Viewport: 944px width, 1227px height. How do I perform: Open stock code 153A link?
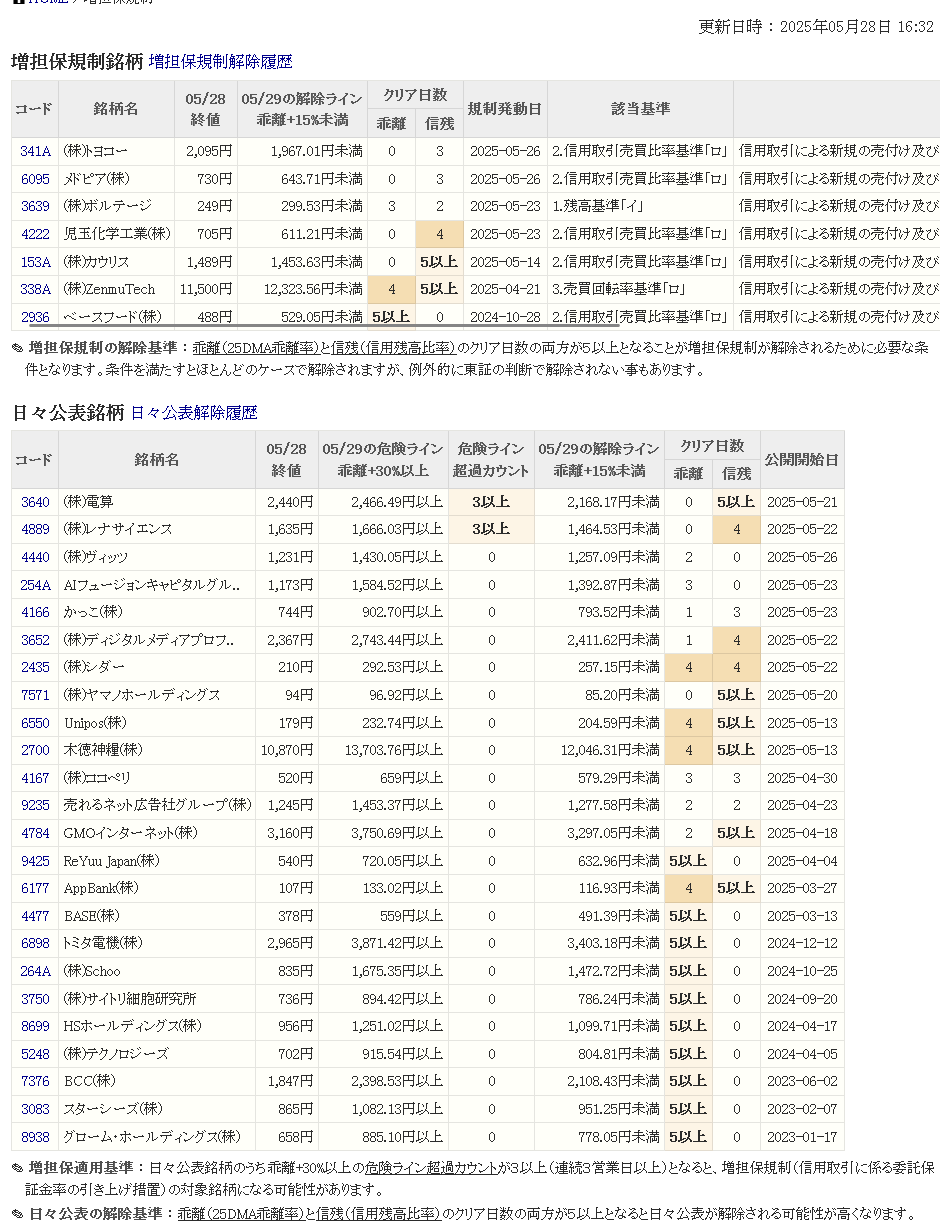(x=35, y=262)
